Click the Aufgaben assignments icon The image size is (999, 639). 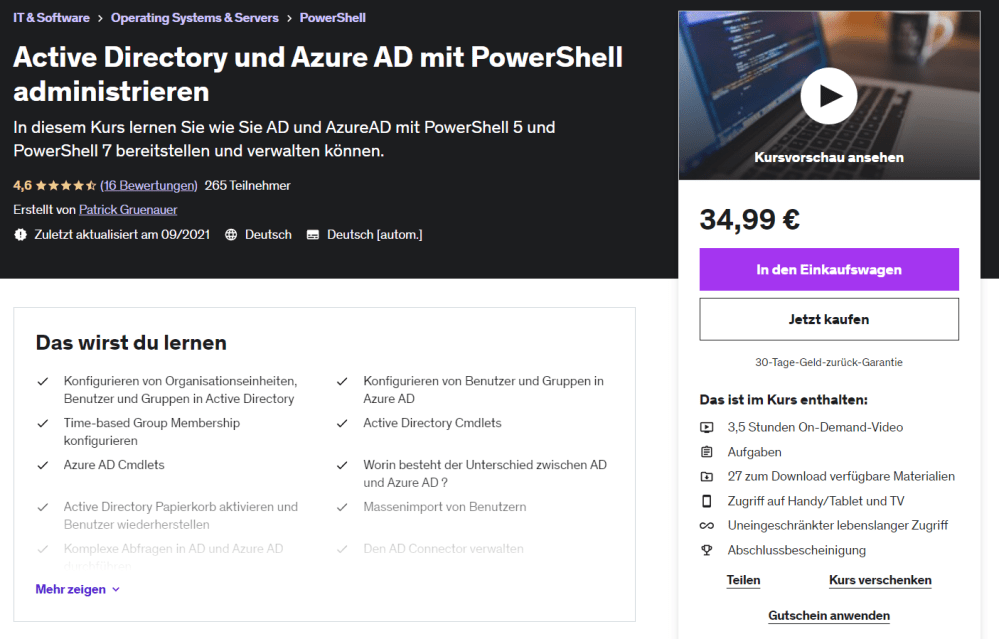coord(707,452)
